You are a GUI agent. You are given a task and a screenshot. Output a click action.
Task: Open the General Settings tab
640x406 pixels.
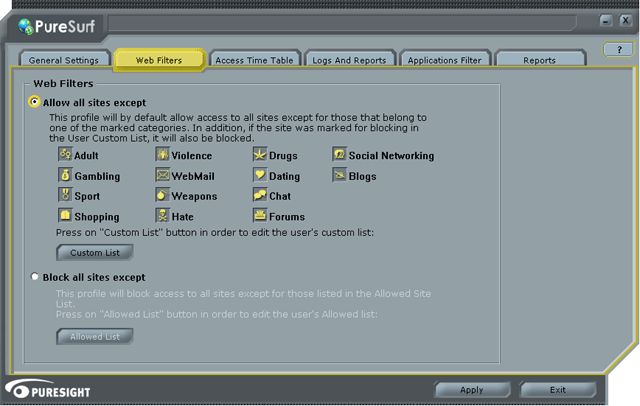coord(64,60)
